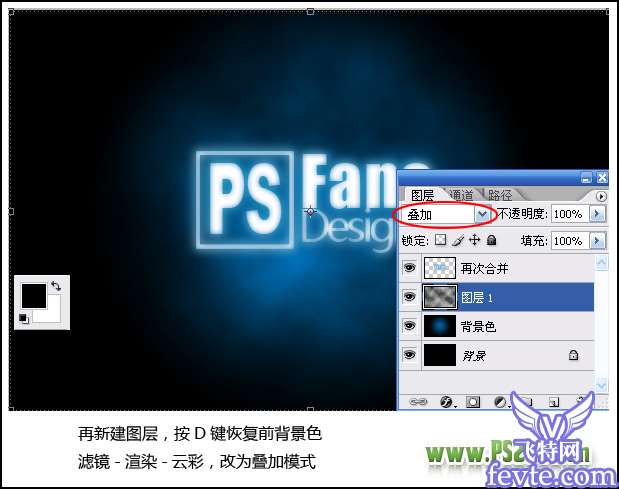Switch to the 通道 tab
Screen dimensions: 619x489
point(462,195)
